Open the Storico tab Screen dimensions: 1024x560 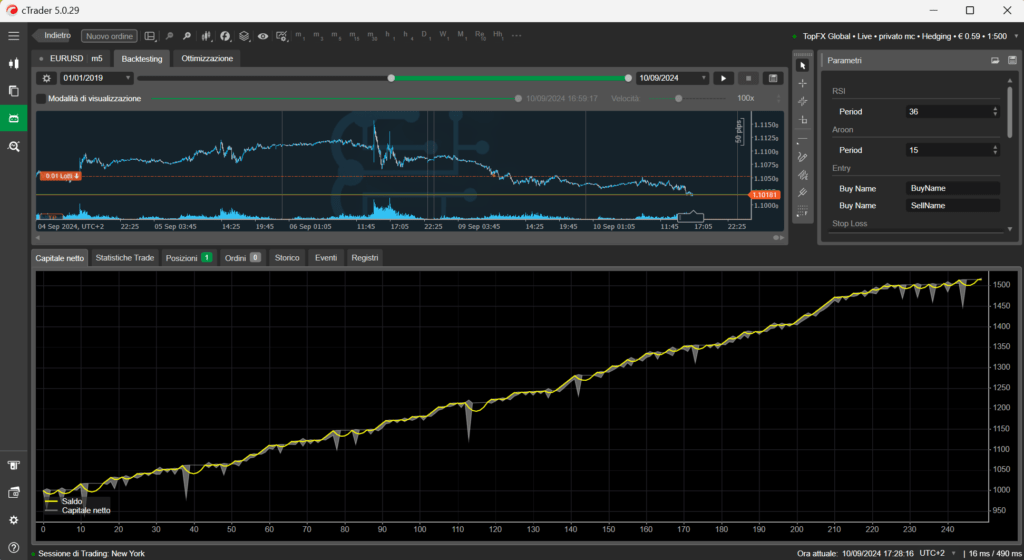pos(287,258)
